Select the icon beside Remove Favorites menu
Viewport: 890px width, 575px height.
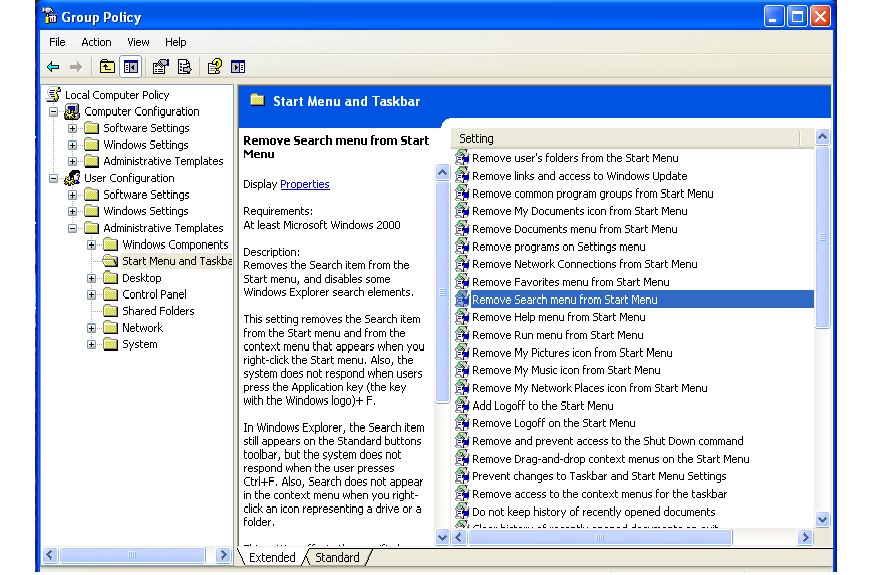coord(462,282)
